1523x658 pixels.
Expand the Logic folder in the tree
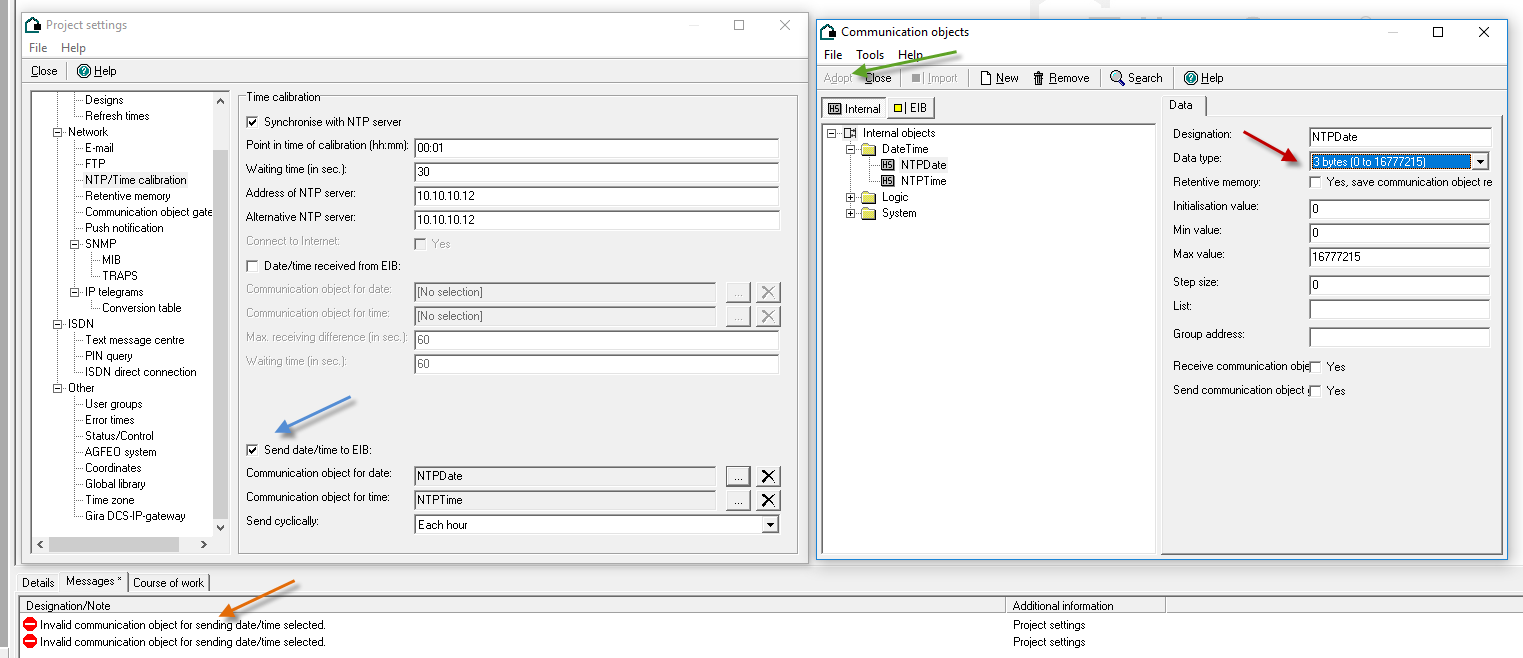click(850, 197)
